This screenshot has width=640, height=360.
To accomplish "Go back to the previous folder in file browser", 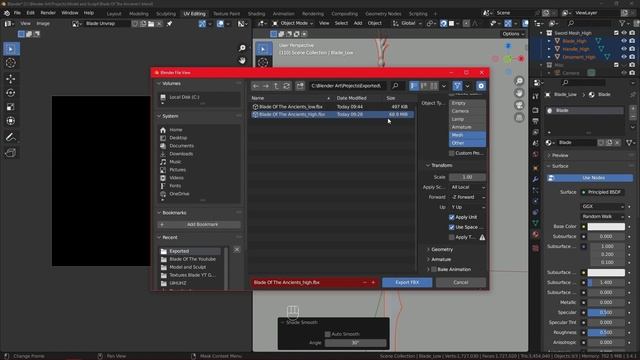I will 256,86.
